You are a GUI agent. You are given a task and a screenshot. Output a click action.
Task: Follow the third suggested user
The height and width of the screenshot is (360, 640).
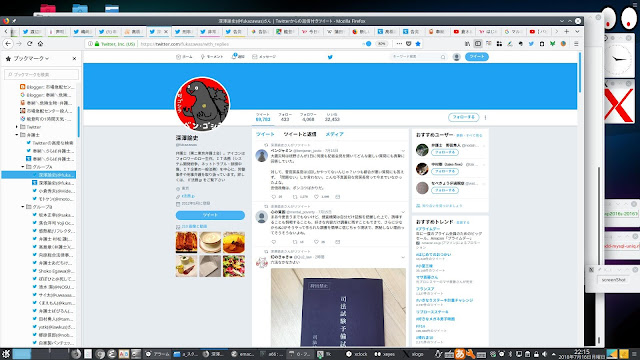(x=445, y=191)
